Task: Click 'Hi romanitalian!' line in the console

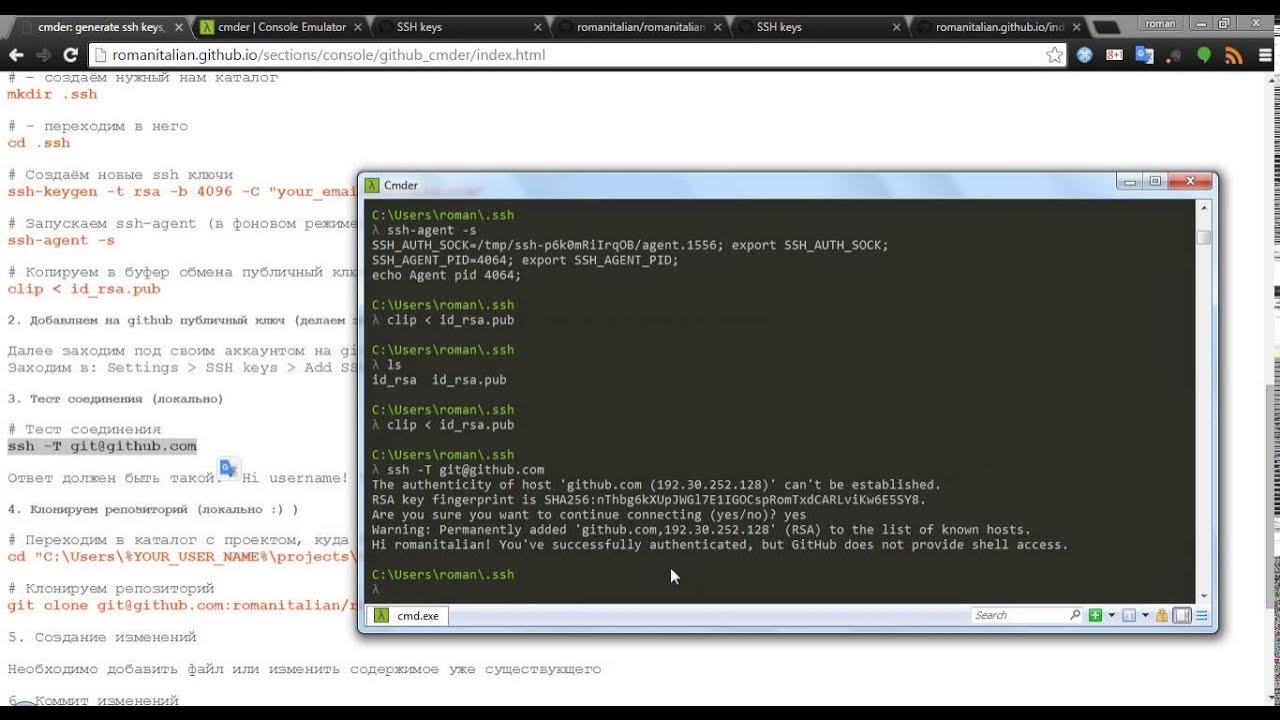Action: (x=720, y=545)
